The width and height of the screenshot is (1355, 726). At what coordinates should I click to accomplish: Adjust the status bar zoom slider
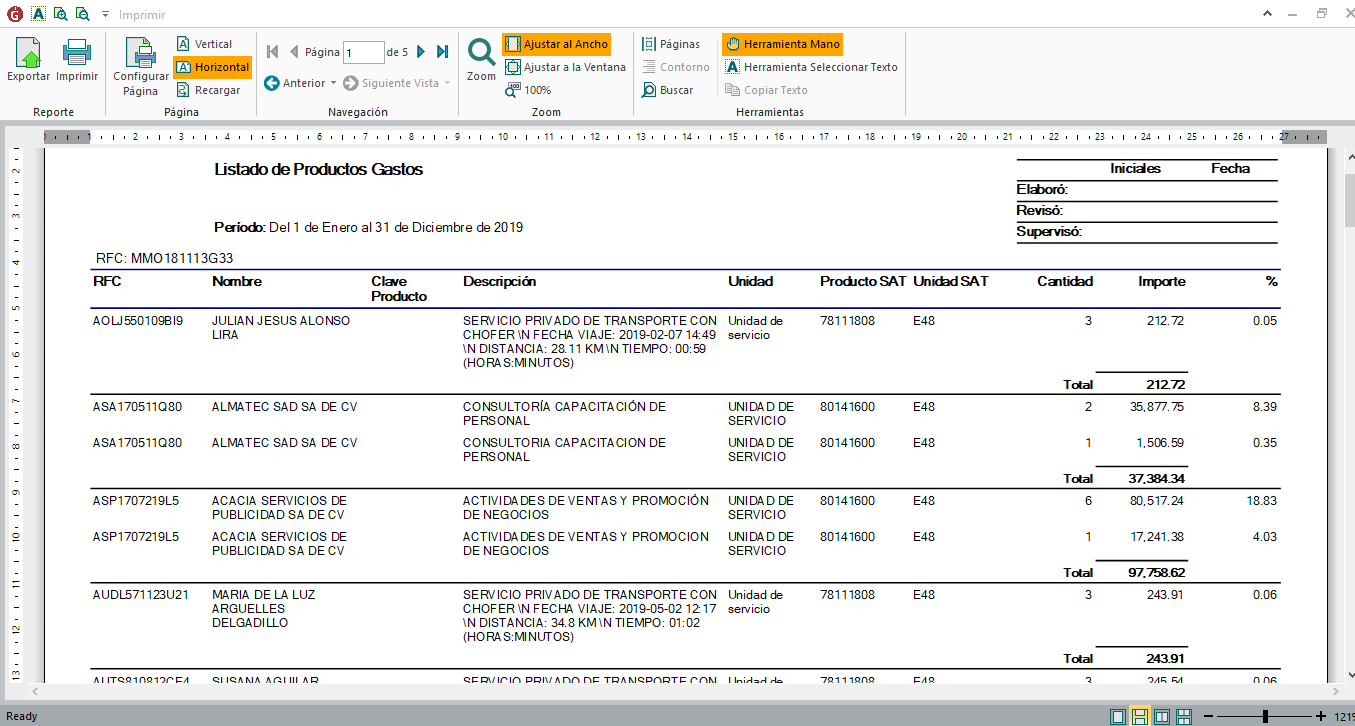click(1266, 716)
